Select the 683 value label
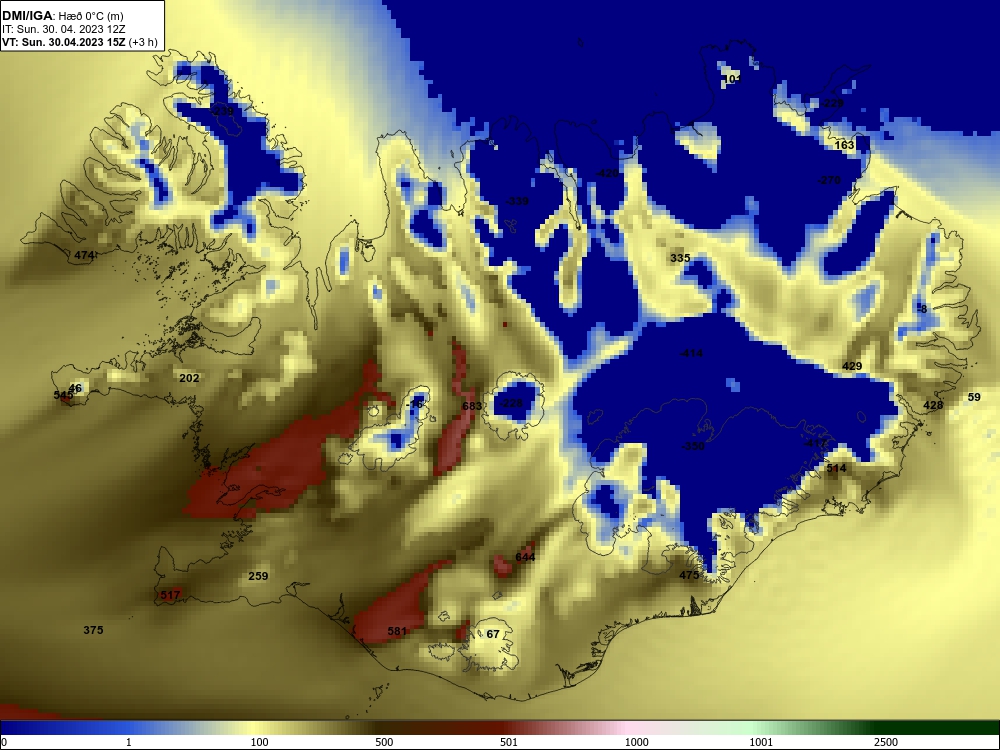The height and width of the screenshot is (750, 1000). [x=472, y=406]
